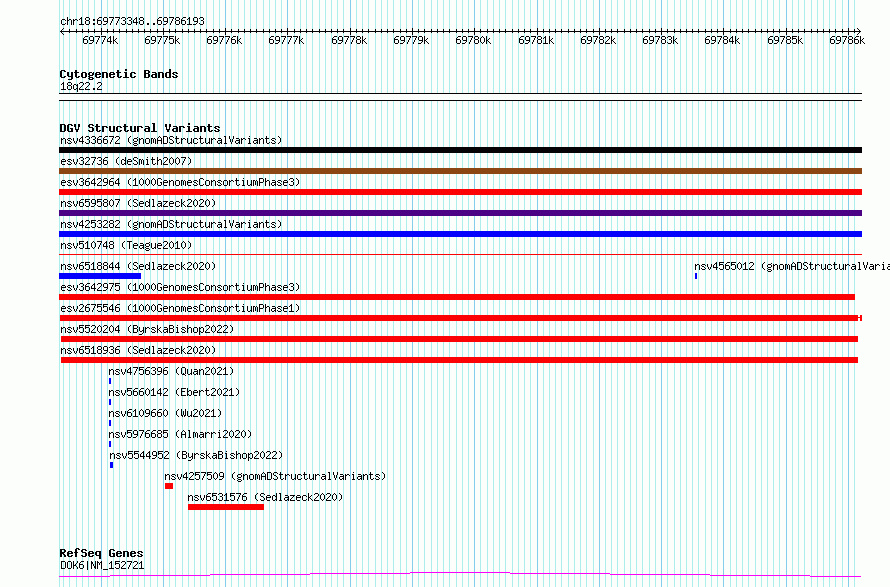Click the esv3642964 red variant bar
890x587 pixels.
[x=460, y=192]
